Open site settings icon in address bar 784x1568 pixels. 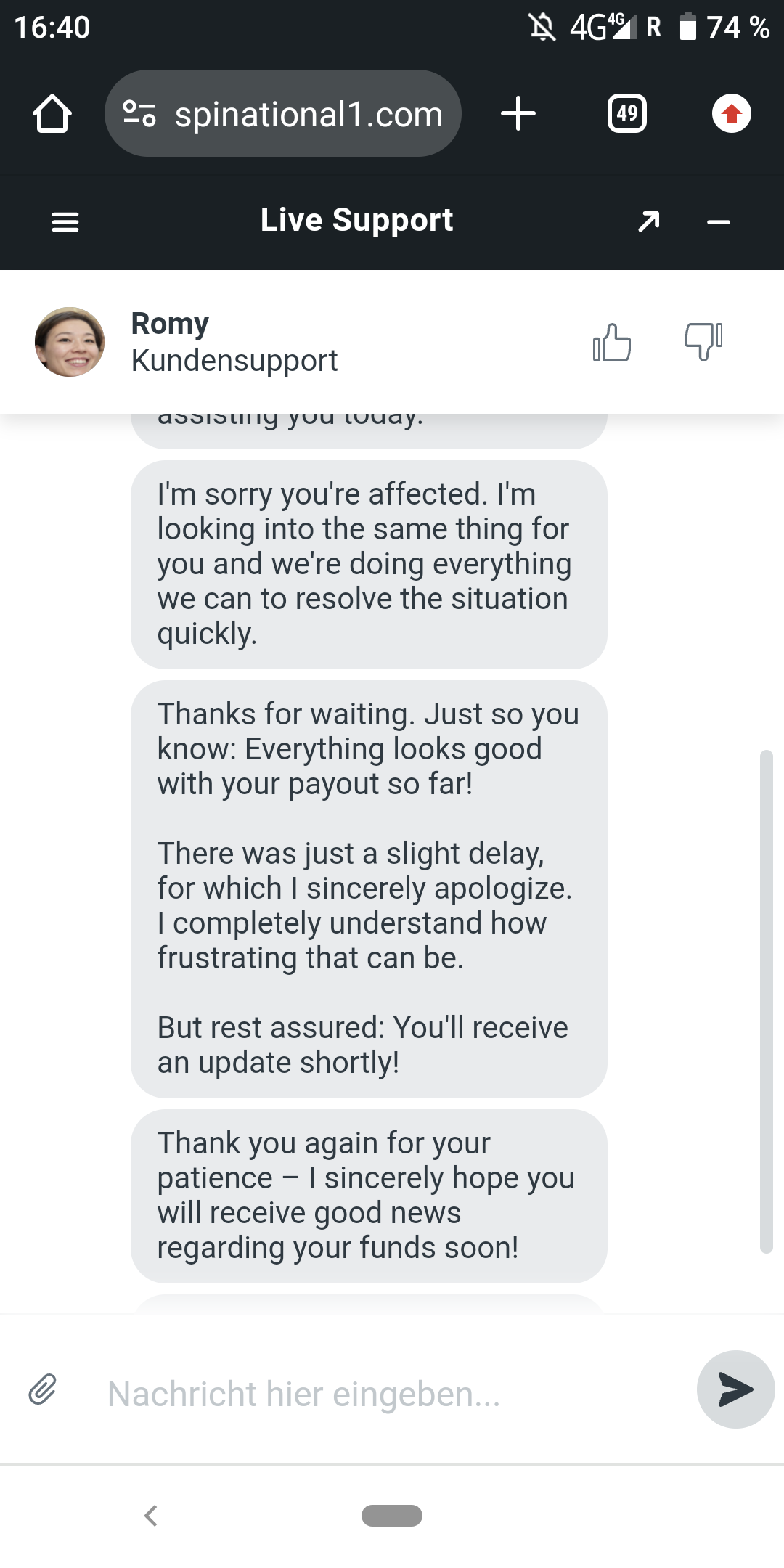point(139,114)
